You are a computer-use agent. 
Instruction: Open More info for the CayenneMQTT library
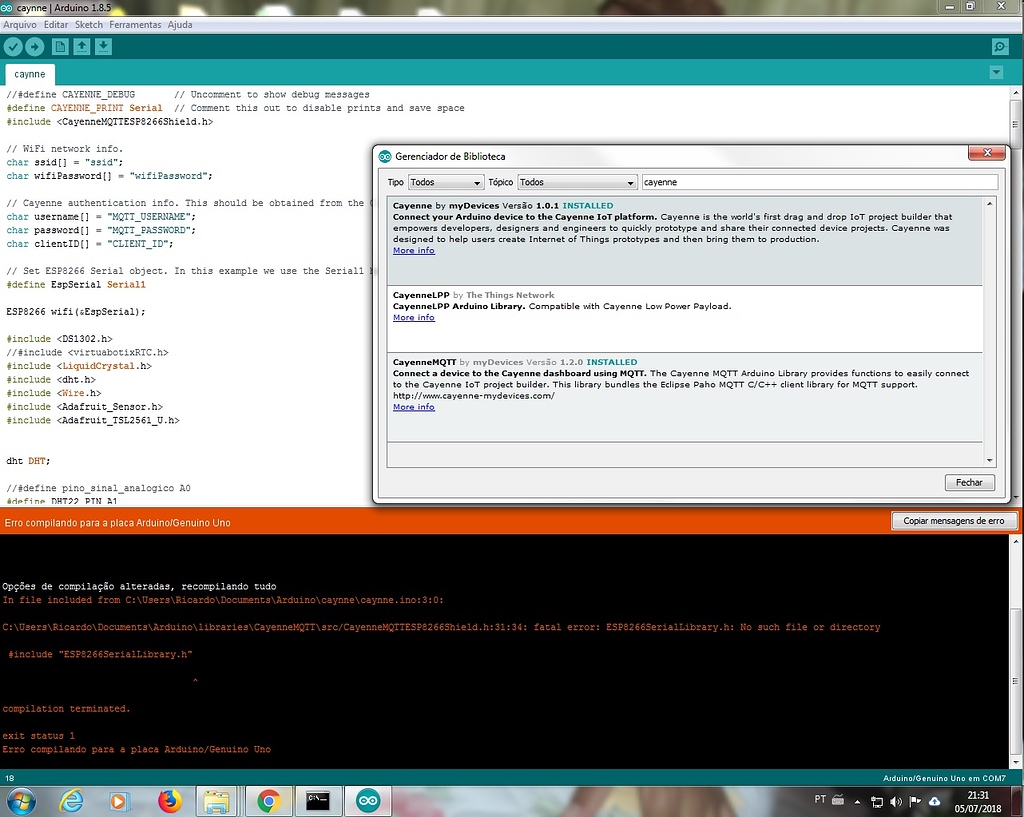[413, 407]
